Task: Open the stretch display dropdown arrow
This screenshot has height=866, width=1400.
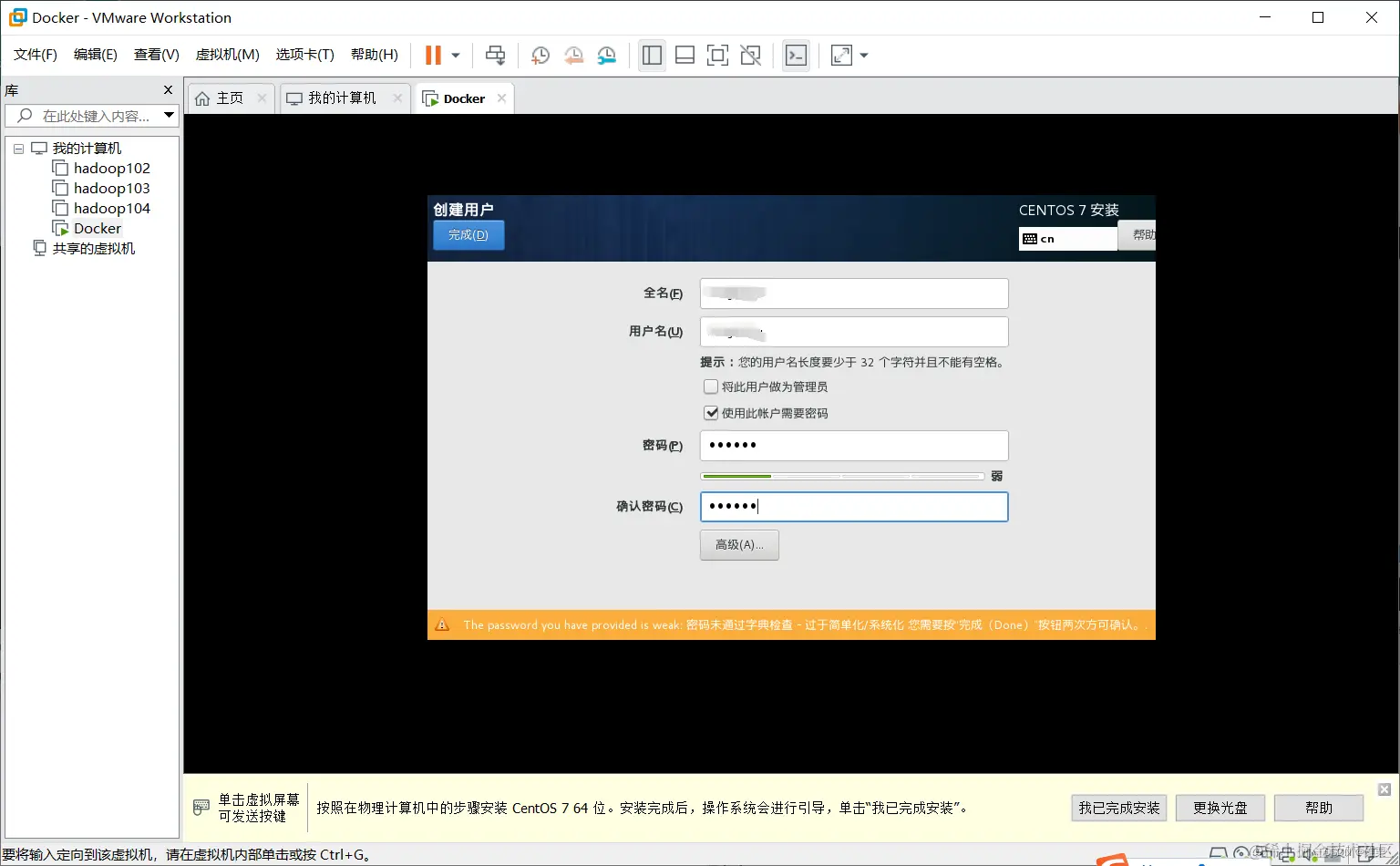Action: click(864, 56)
